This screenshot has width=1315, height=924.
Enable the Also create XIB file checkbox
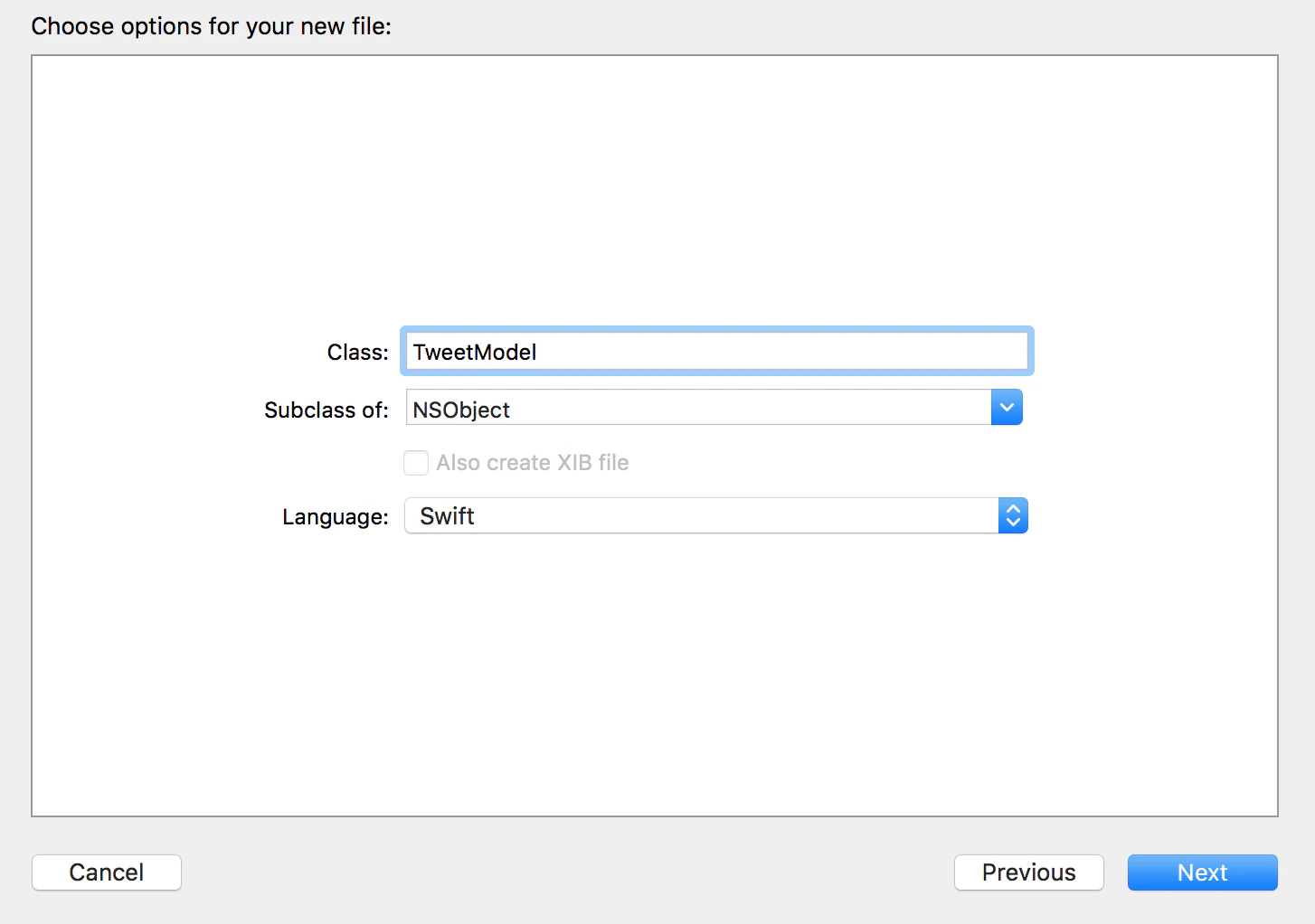416,463
